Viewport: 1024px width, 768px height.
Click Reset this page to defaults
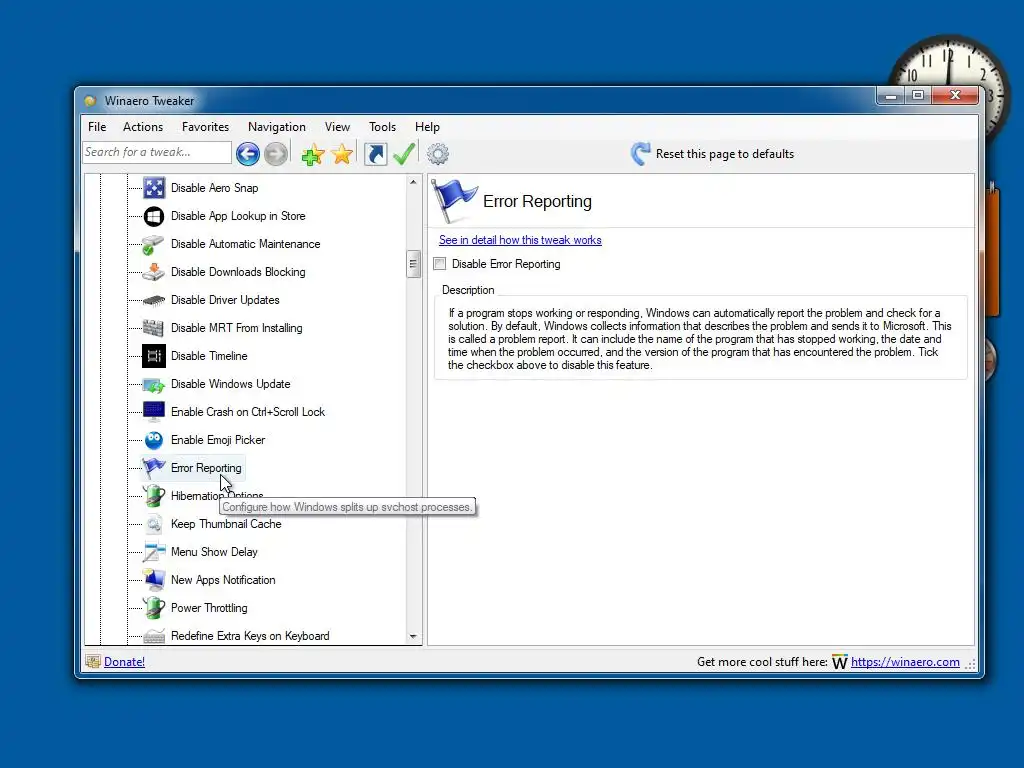click(x=712, y=154)
